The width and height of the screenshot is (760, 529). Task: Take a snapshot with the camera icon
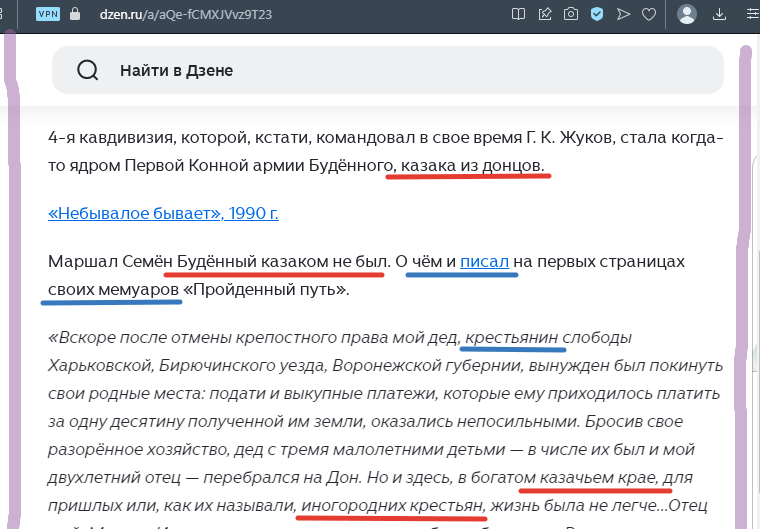(x=571, y=14)
